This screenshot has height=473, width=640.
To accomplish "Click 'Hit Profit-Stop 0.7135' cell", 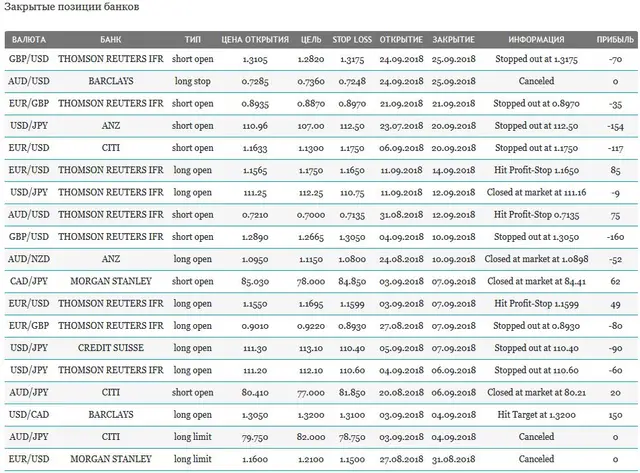I will (536, 215).
